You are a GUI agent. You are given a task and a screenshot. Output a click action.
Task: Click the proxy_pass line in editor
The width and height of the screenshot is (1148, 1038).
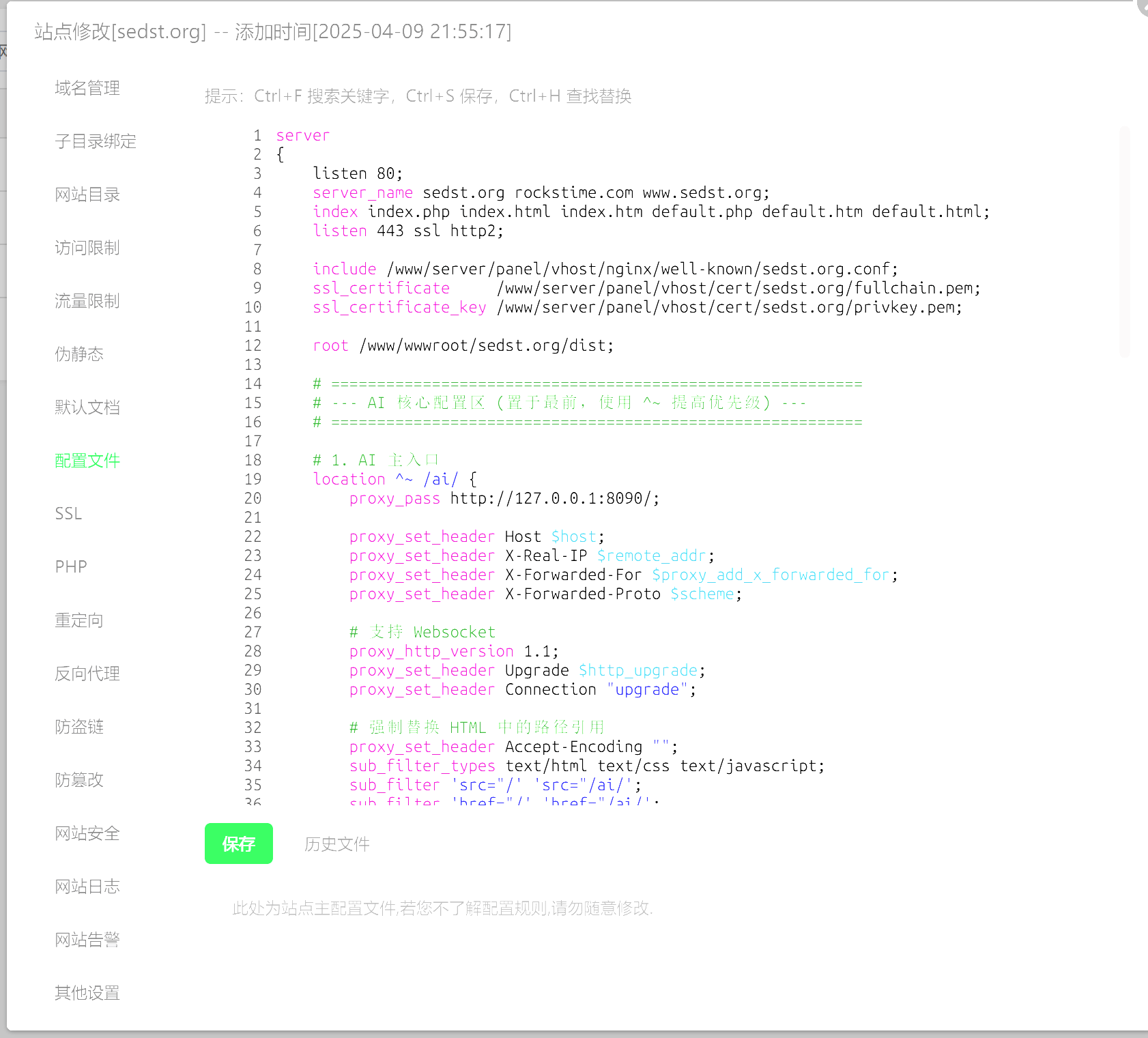pyautogui.click(x=504, y=499)
